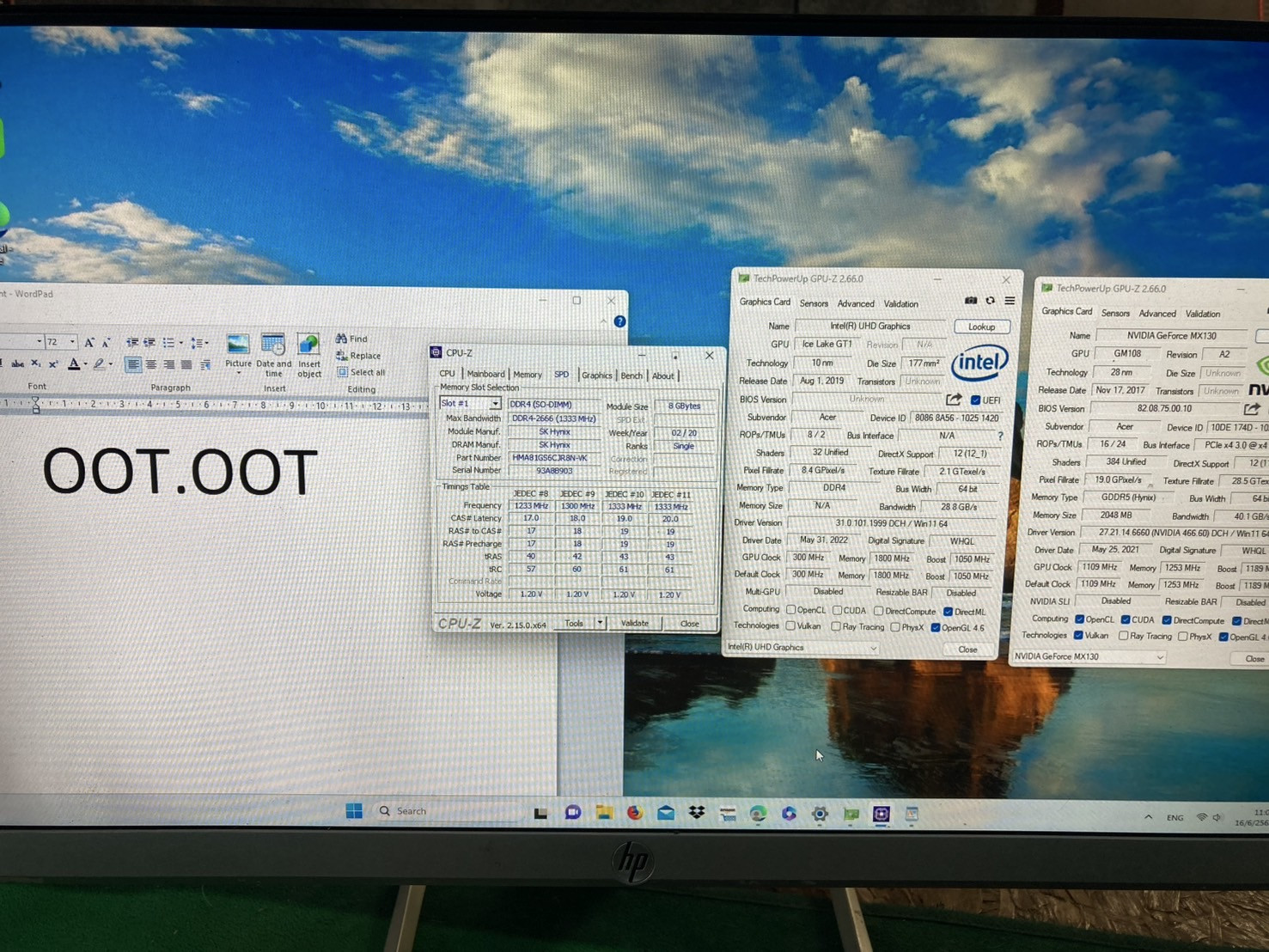This screenshot has width=1269, height=952.
Task: Justify the text in WordPad
Action: coord(186,365)
